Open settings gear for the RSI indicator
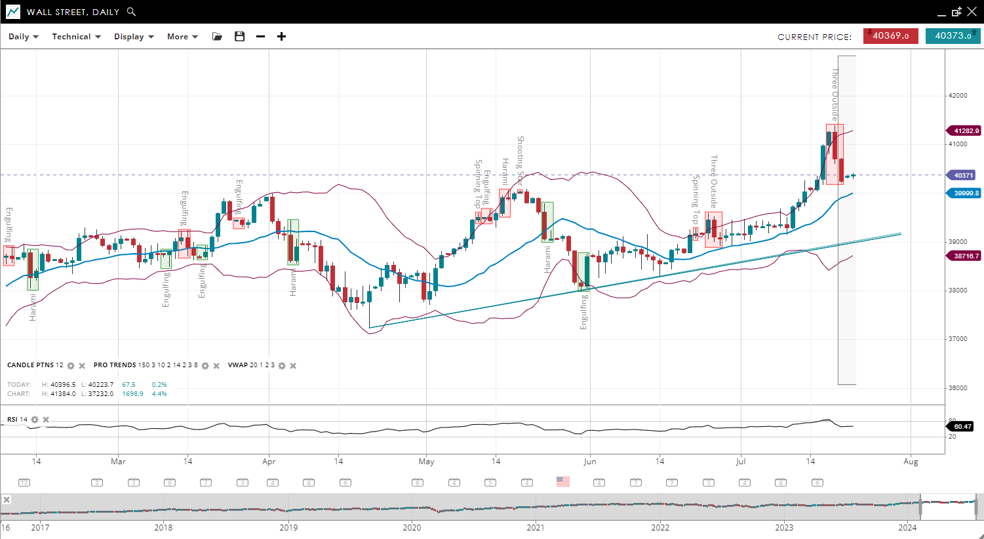This screenshot has width=984, height=539. (x=35, y=420)
